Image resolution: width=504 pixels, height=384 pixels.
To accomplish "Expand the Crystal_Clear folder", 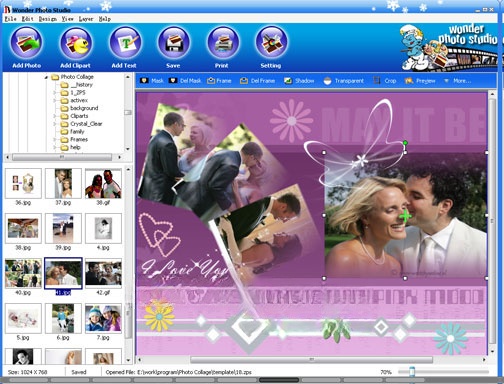I will pos(55,124).
